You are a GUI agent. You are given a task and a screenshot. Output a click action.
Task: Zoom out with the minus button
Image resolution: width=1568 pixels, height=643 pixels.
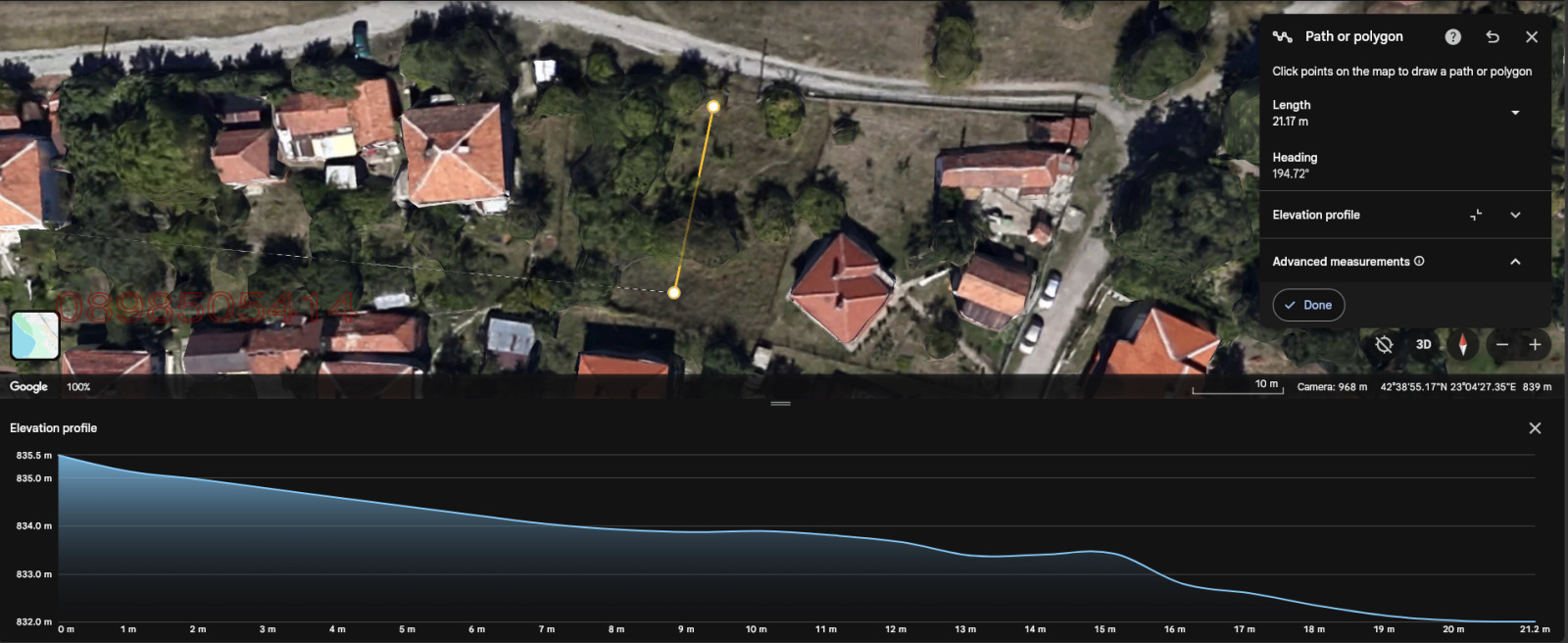click(1501, 344)
